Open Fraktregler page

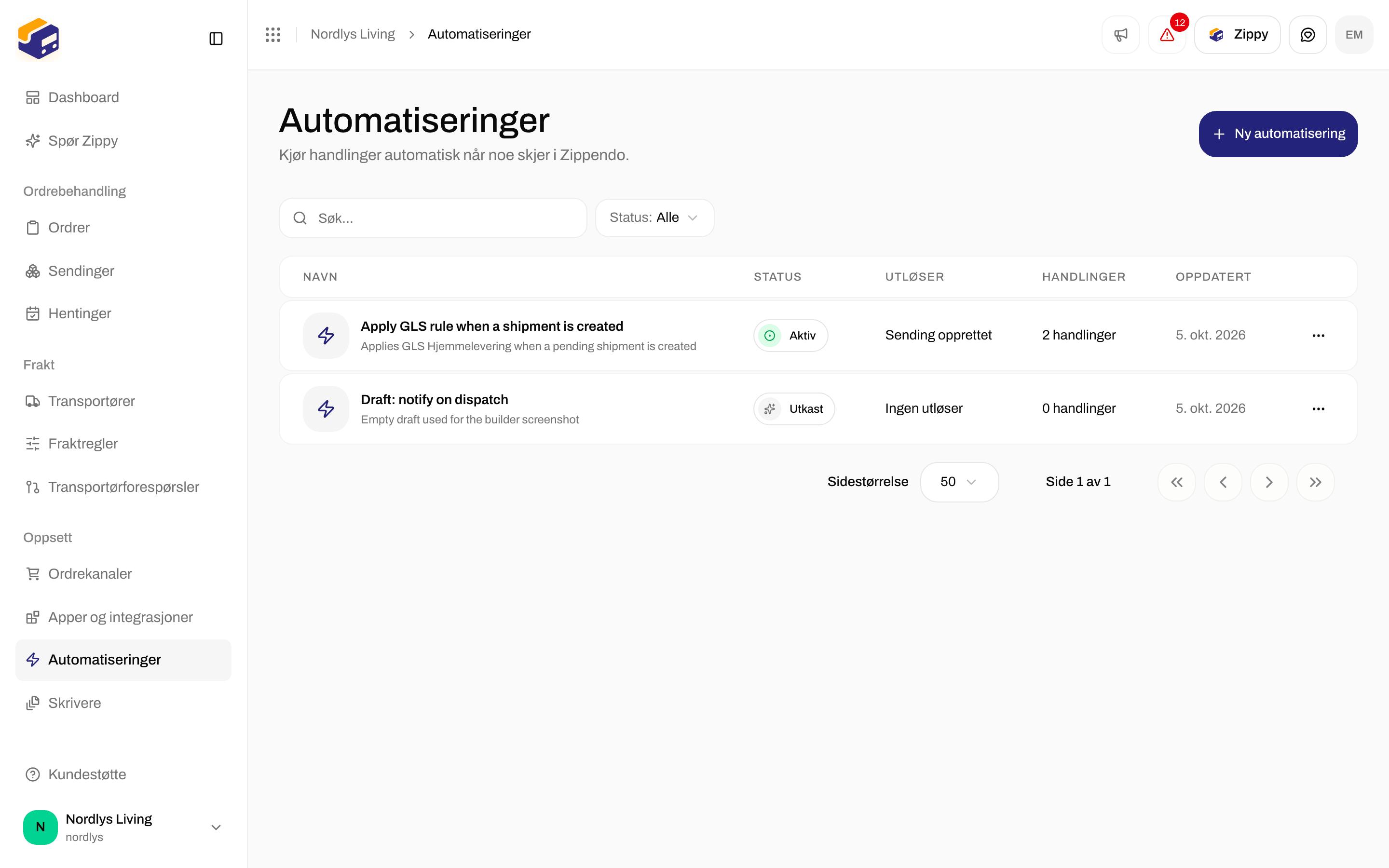123,444
